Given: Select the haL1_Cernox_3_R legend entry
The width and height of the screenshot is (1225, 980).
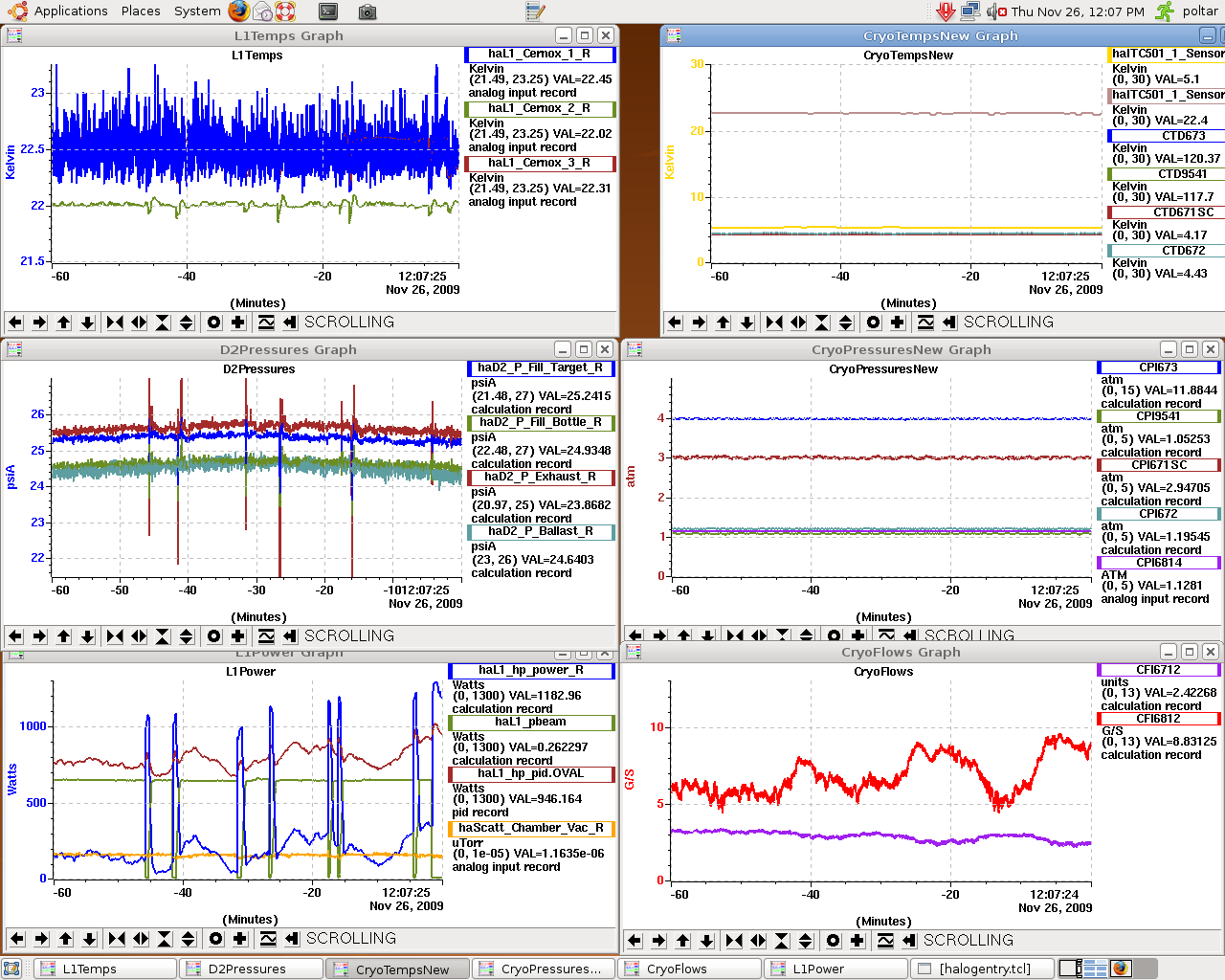Looking at the screenshot, I should pyautogui.click(x=540, y=164).
